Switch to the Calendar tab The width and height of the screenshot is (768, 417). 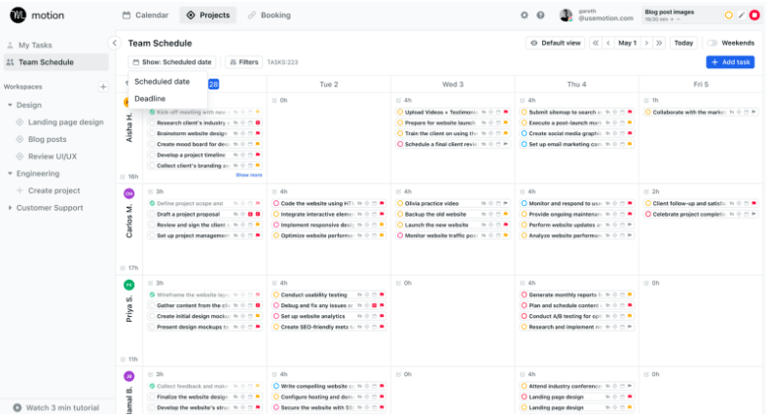click(145, 15)
